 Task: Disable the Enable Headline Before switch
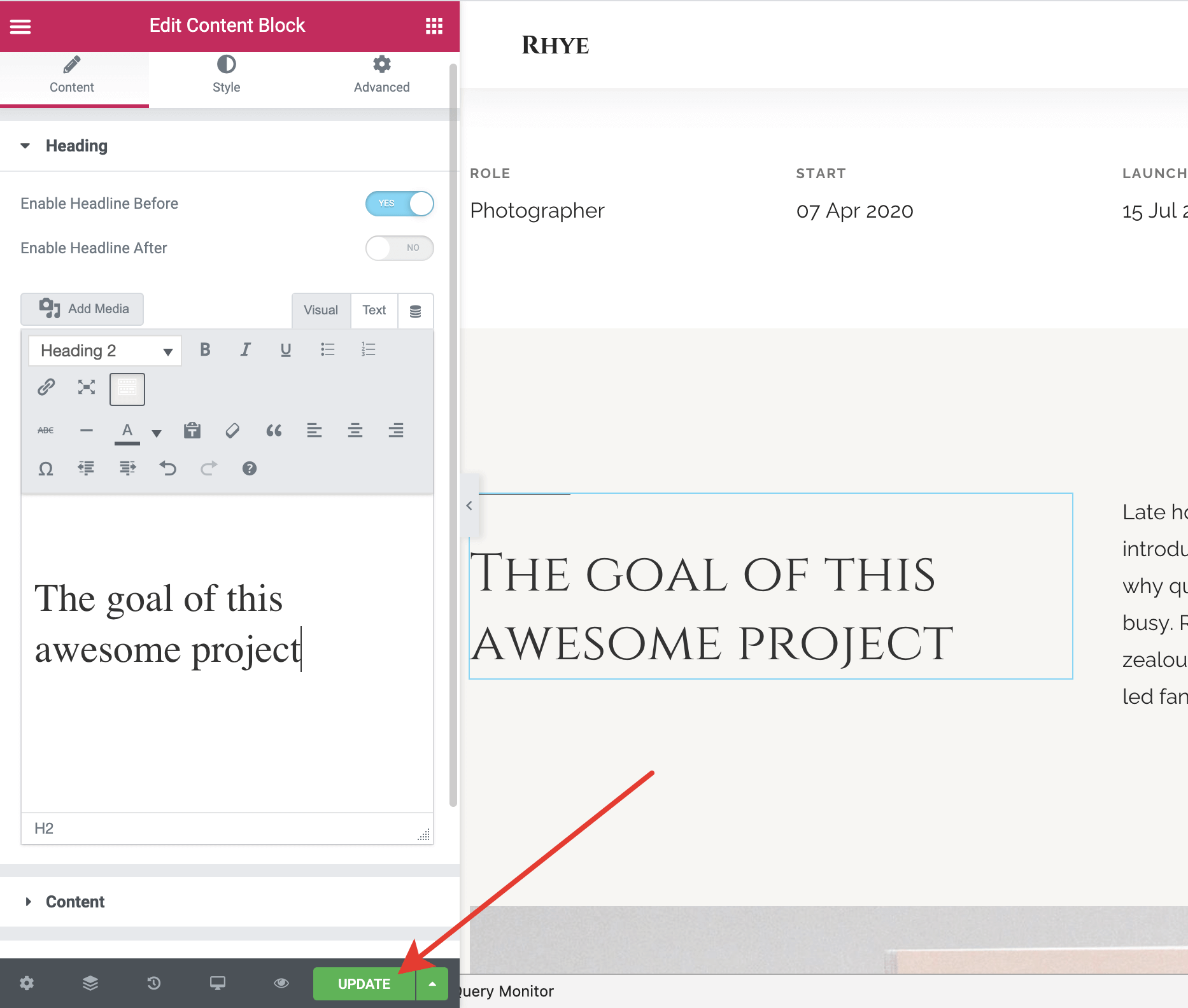pos(399,204)
